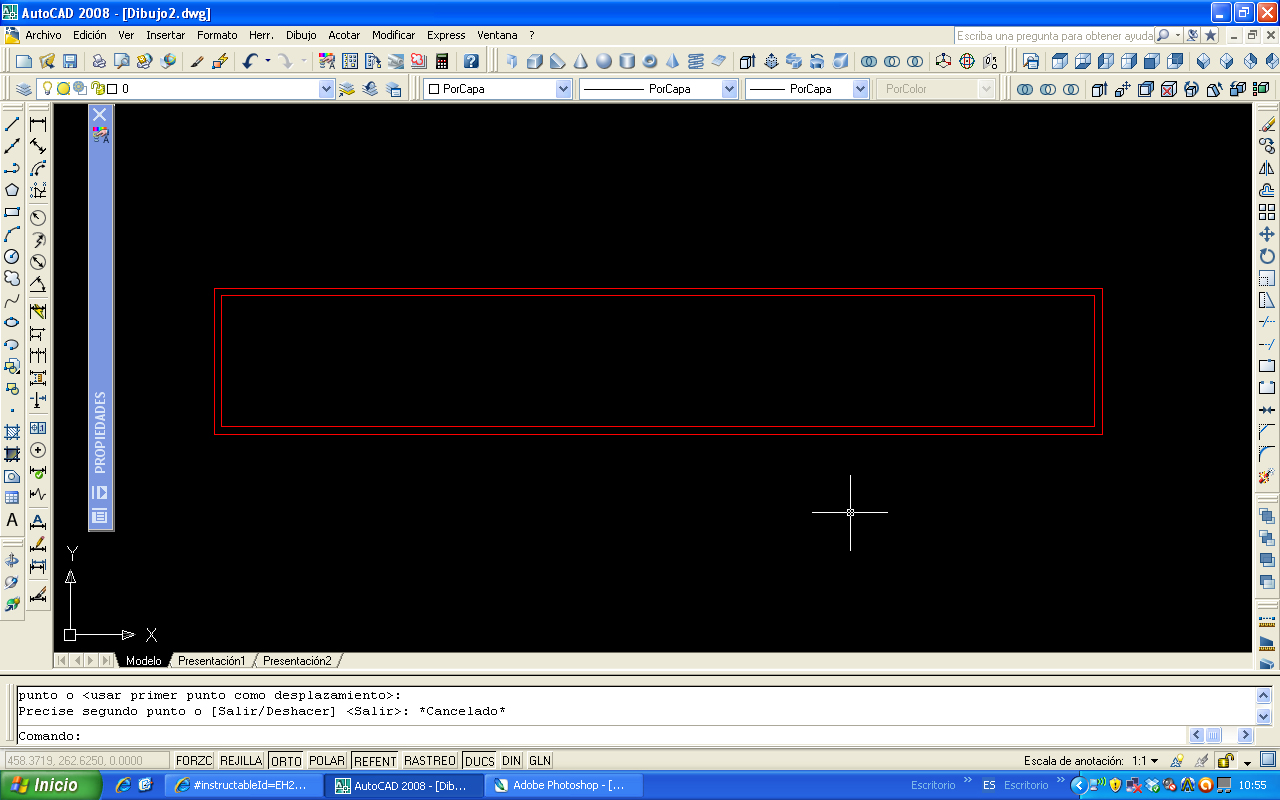Screen dimensions: 1280x800
Task: Select the Explode tool
Action: pos(1267,476)
